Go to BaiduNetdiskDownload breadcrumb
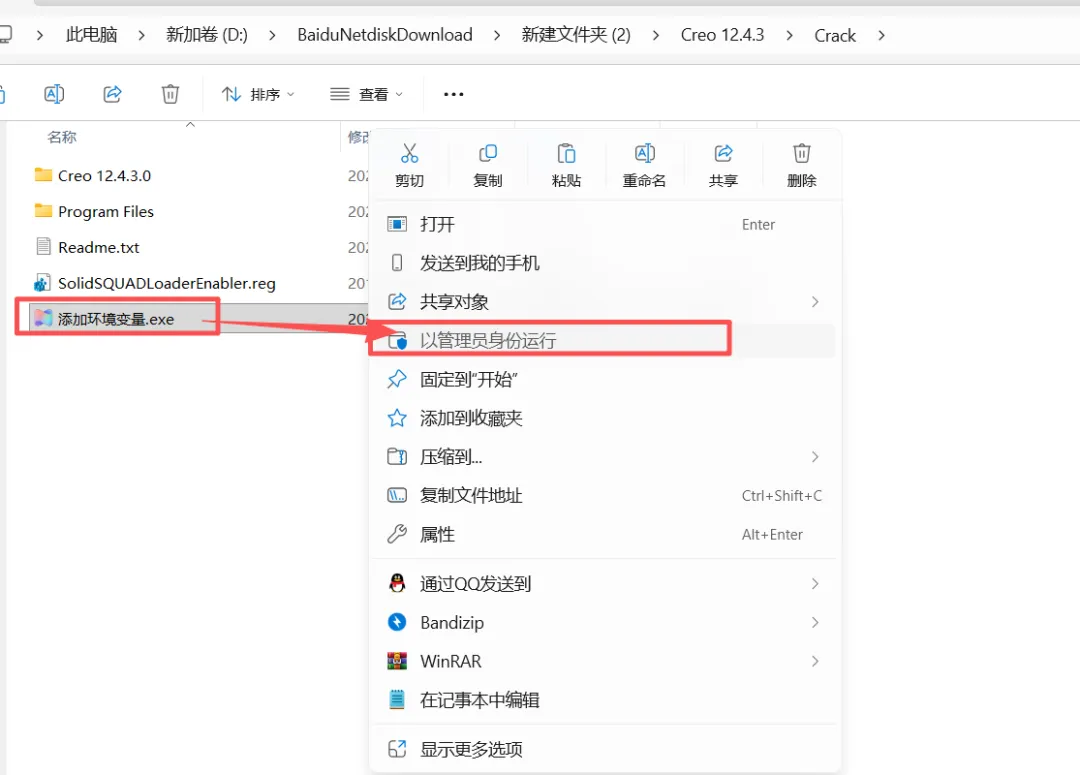This screenshot has height=775, width=1080. tap(384, 35)
